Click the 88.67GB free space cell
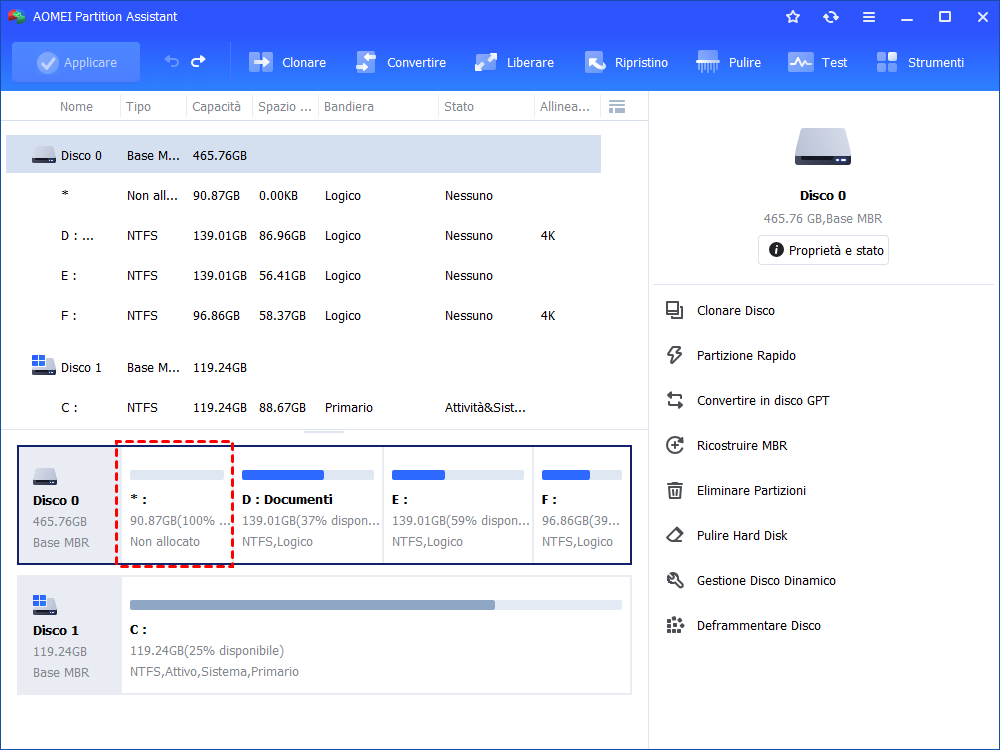The width and height of the screenshot is (1000, 750). coord(282,408)
